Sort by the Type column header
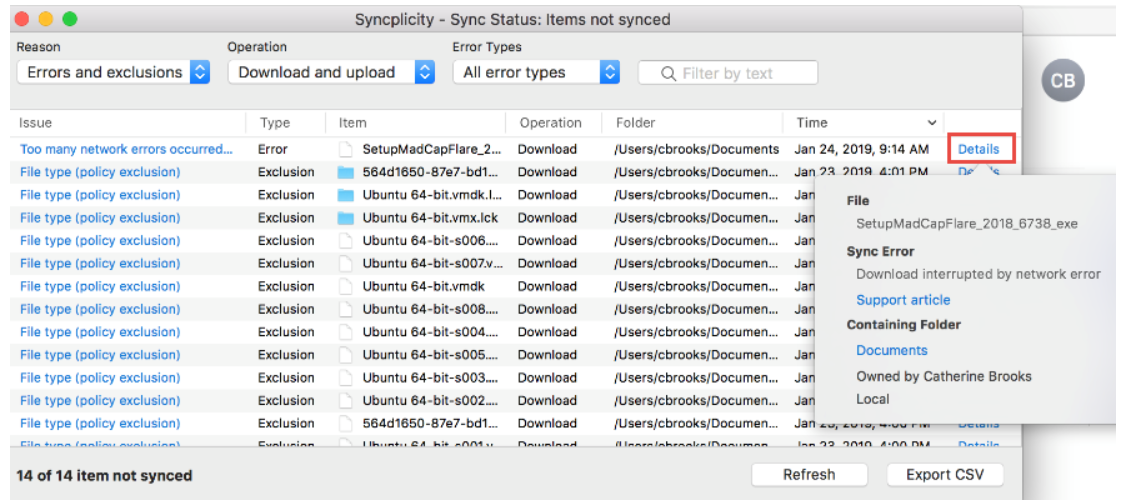1135x502 pixels. tap(275, 123)
